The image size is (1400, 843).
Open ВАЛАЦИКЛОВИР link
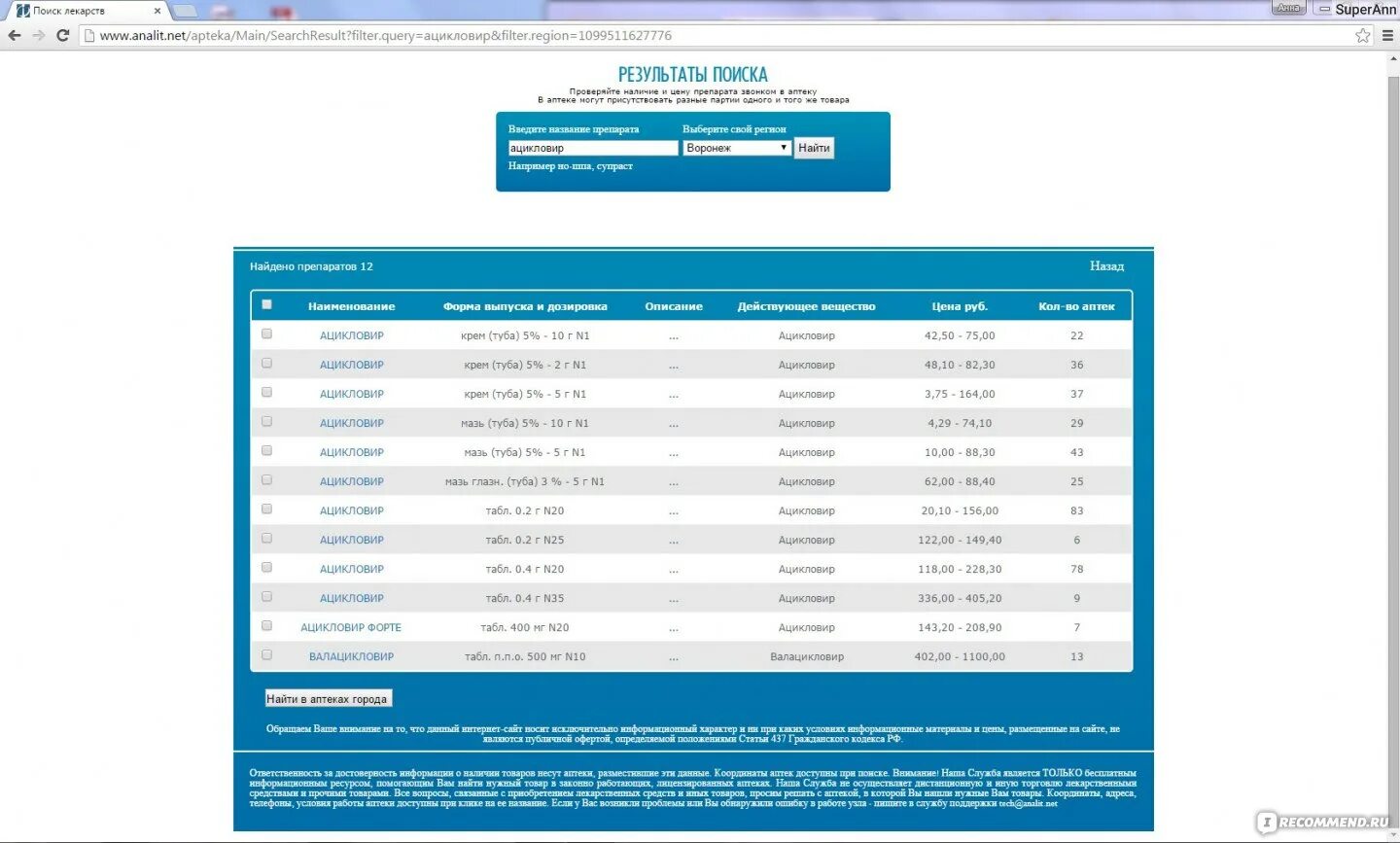click(351, 656)
